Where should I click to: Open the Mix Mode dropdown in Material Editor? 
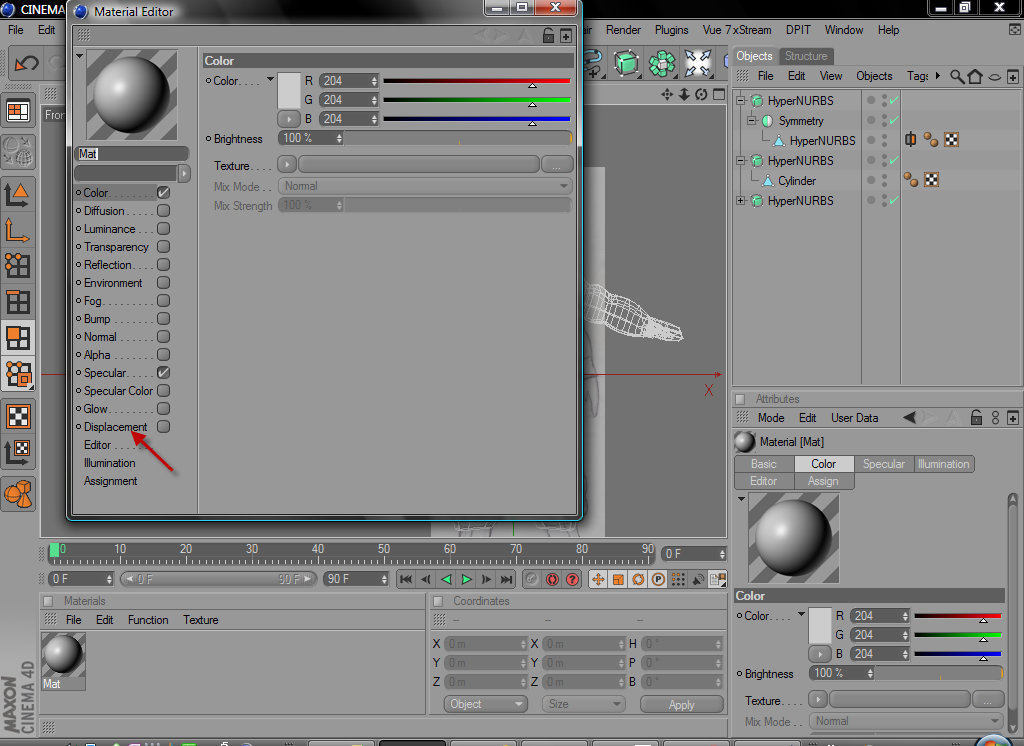point(425,186)
